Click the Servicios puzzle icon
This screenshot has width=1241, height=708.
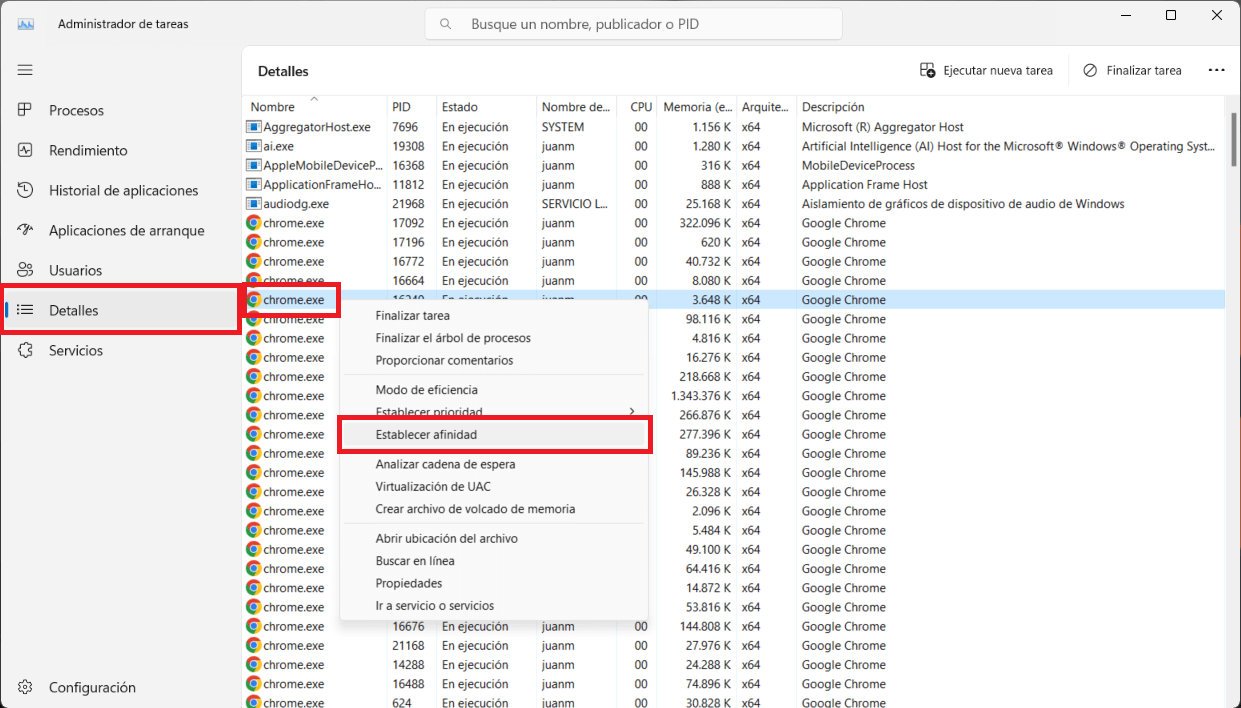pyautogui.click(x=25, y=350)
